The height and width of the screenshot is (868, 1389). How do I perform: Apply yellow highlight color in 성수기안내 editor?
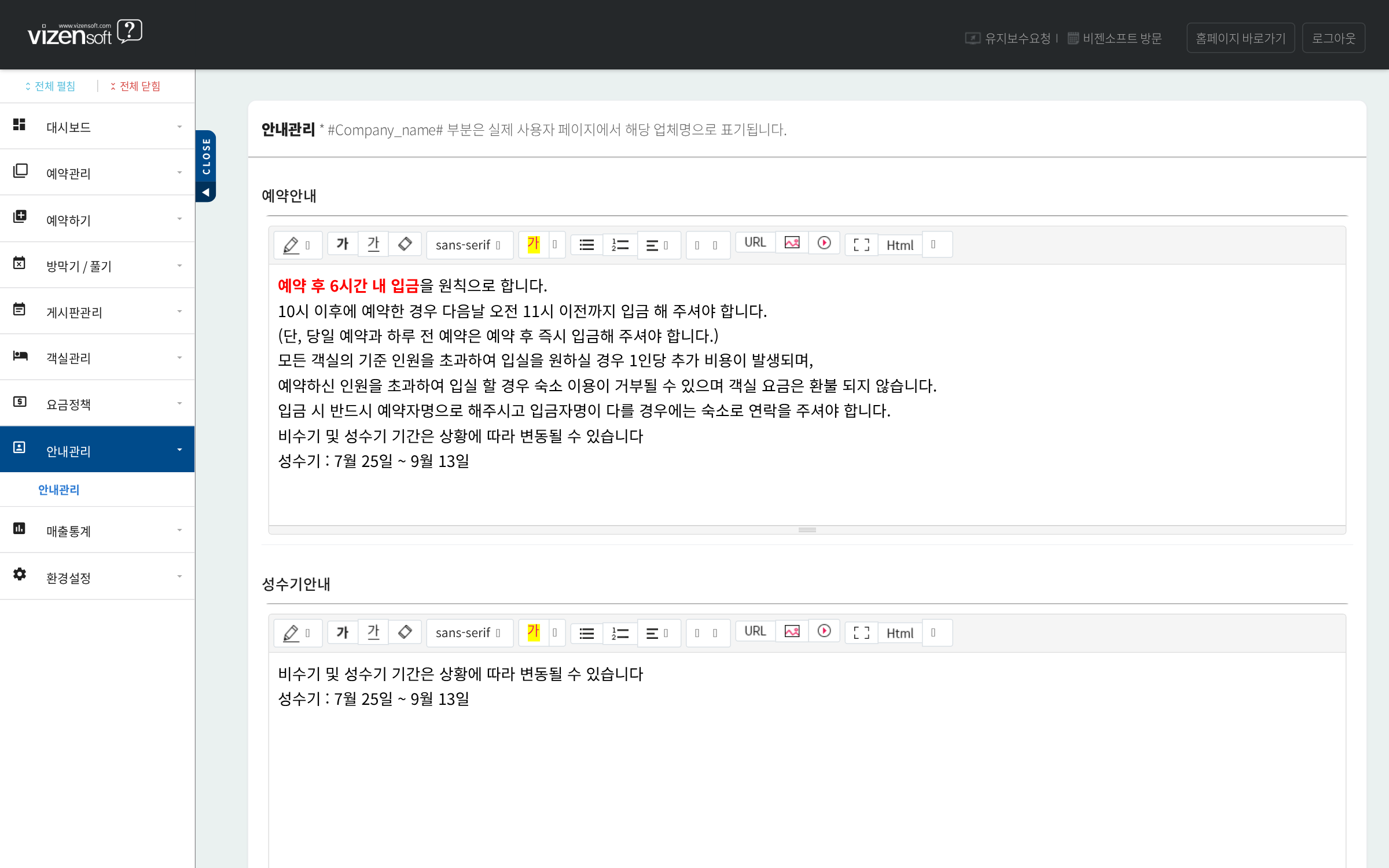click(x=534, y=632)
